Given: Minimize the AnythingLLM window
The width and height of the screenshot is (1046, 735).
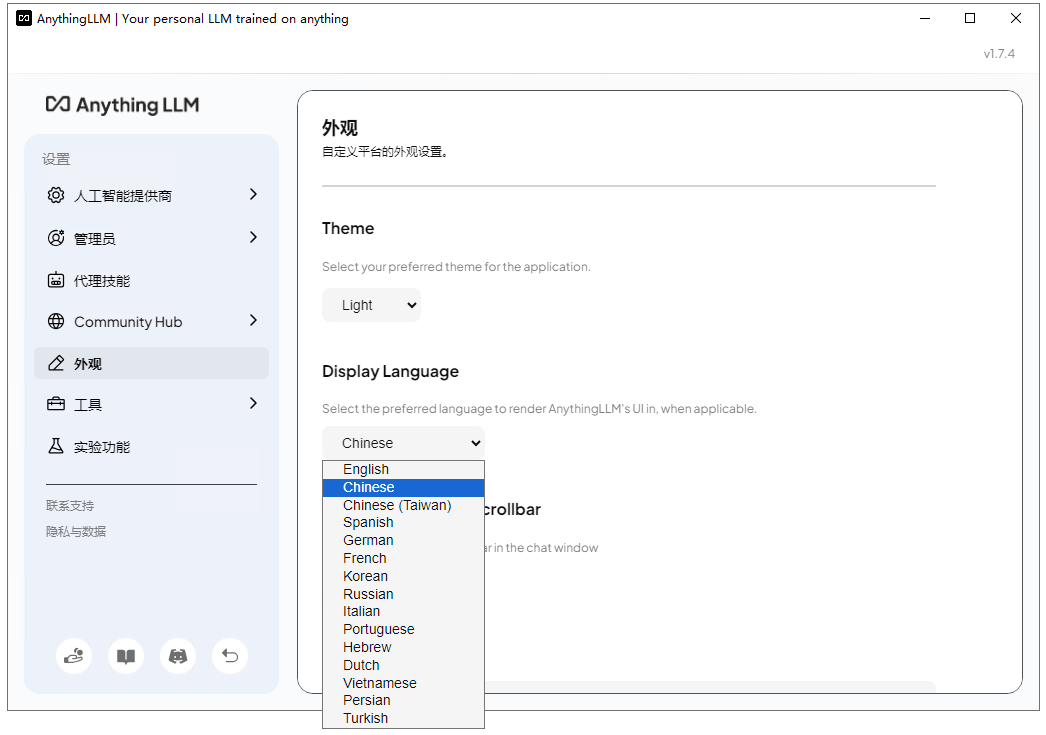Looking at the screenshot, I should point(925,18).
